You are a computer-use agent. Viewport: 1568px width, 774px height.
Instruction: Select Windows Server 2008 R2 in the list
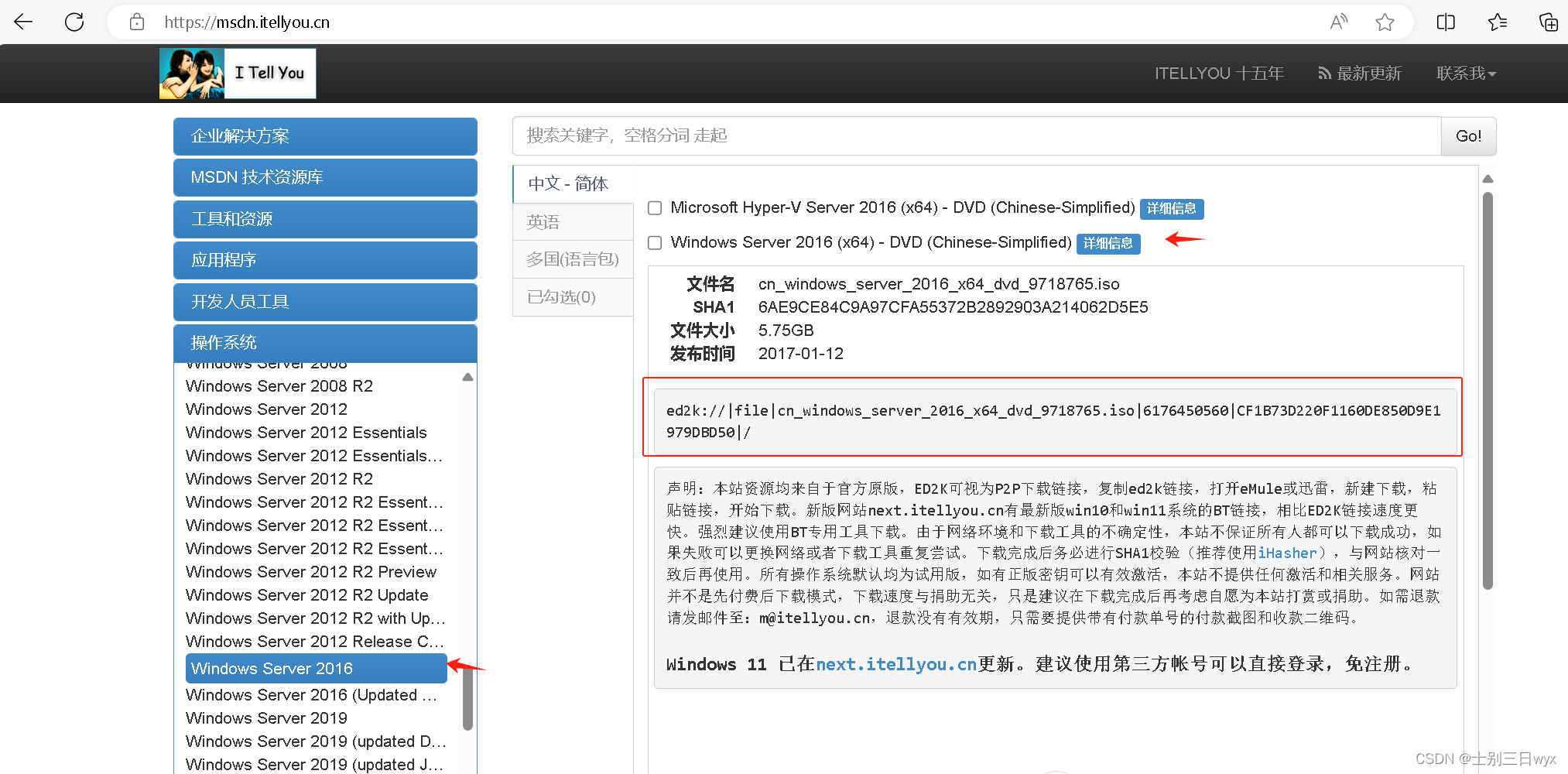pos(279,386)
